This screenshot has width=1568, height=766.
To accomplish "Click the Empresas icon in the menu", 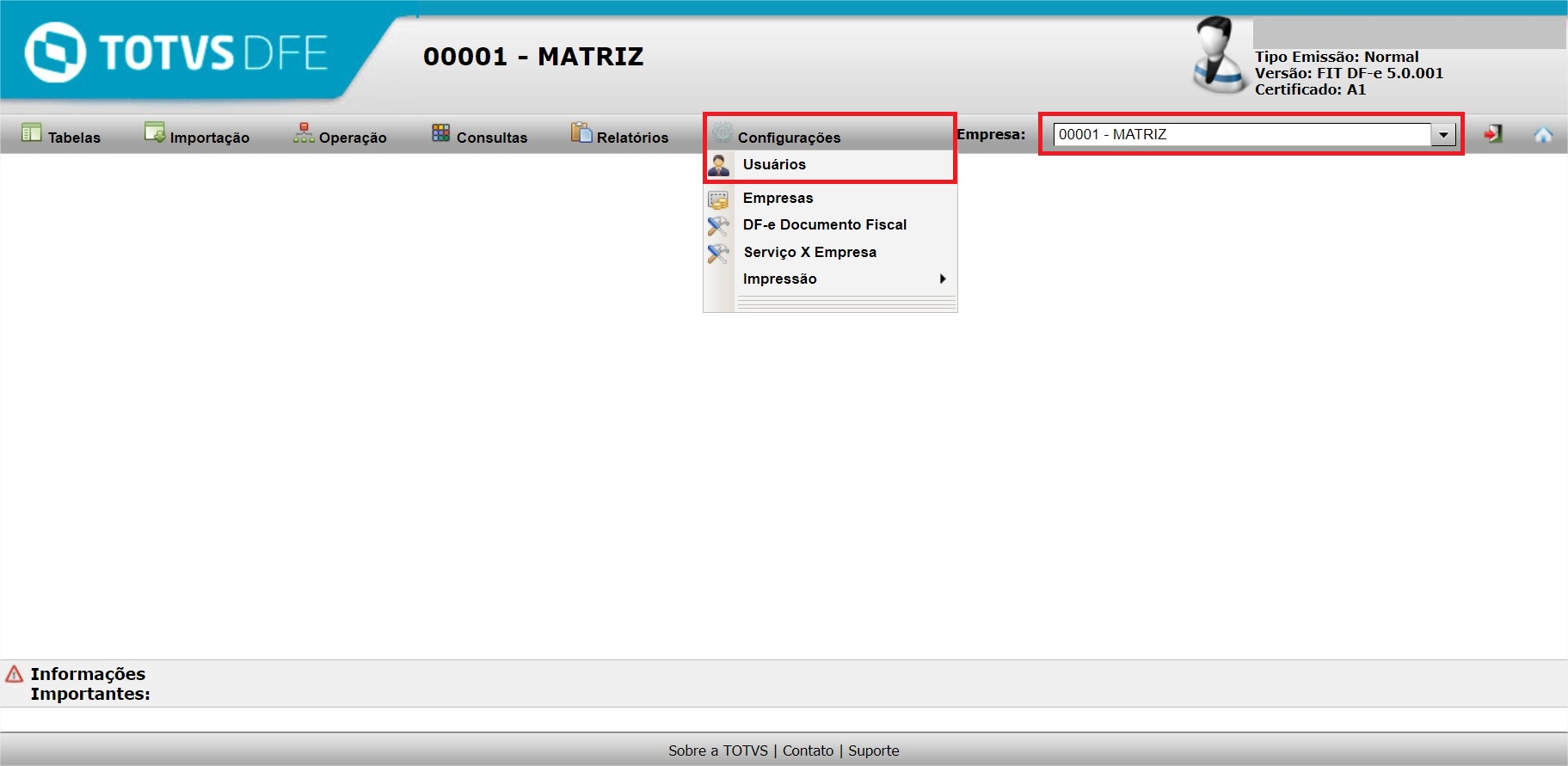I will pyautogui.click(x=718, y=199).
